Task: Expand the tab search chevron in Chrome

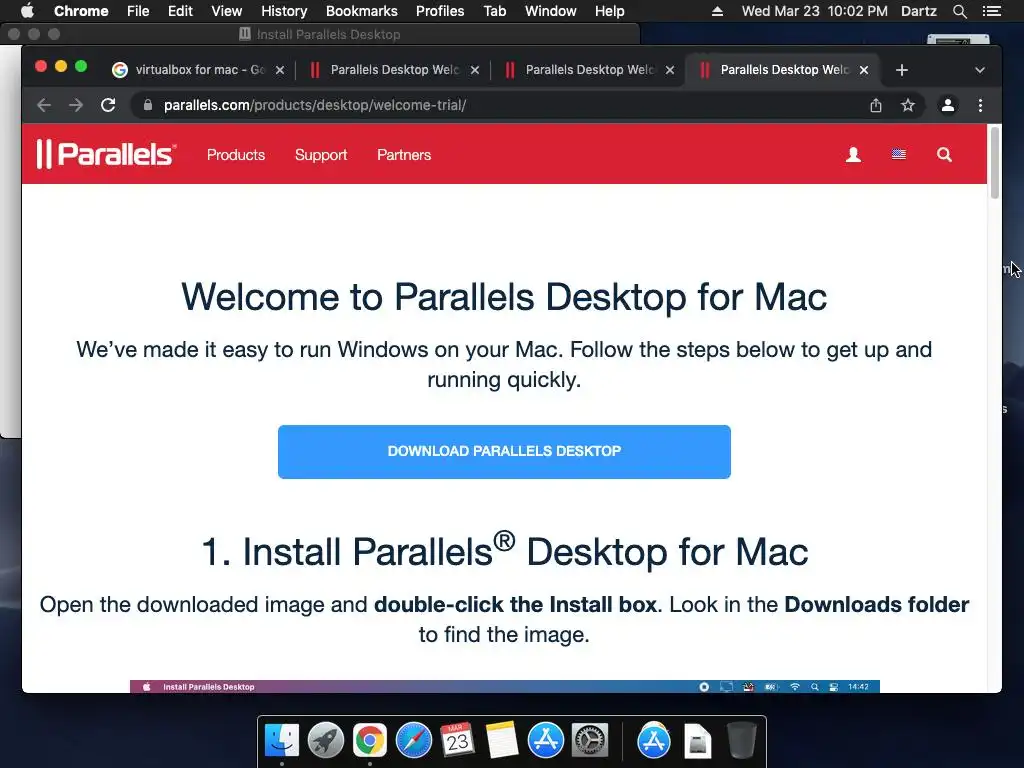Action: pos(980,70)
